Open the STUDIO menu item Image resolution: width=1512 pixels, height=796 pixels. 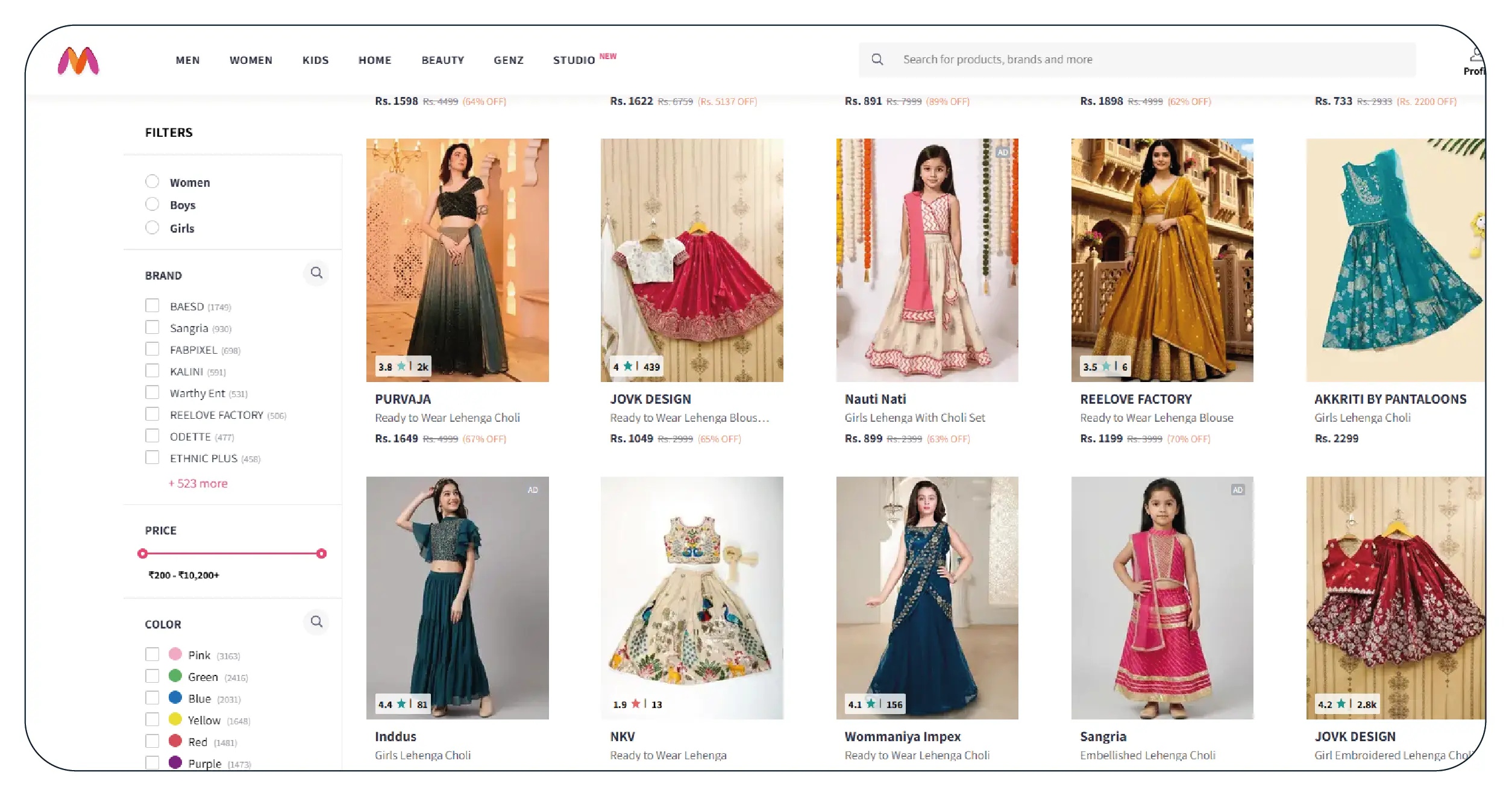tap(574, 60)
